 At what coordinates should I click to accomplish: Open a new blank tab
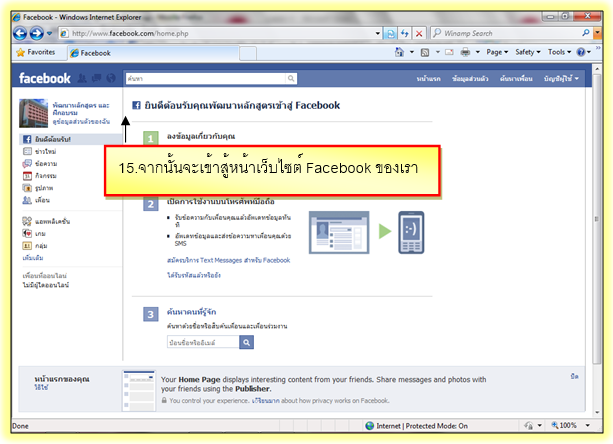247,54
